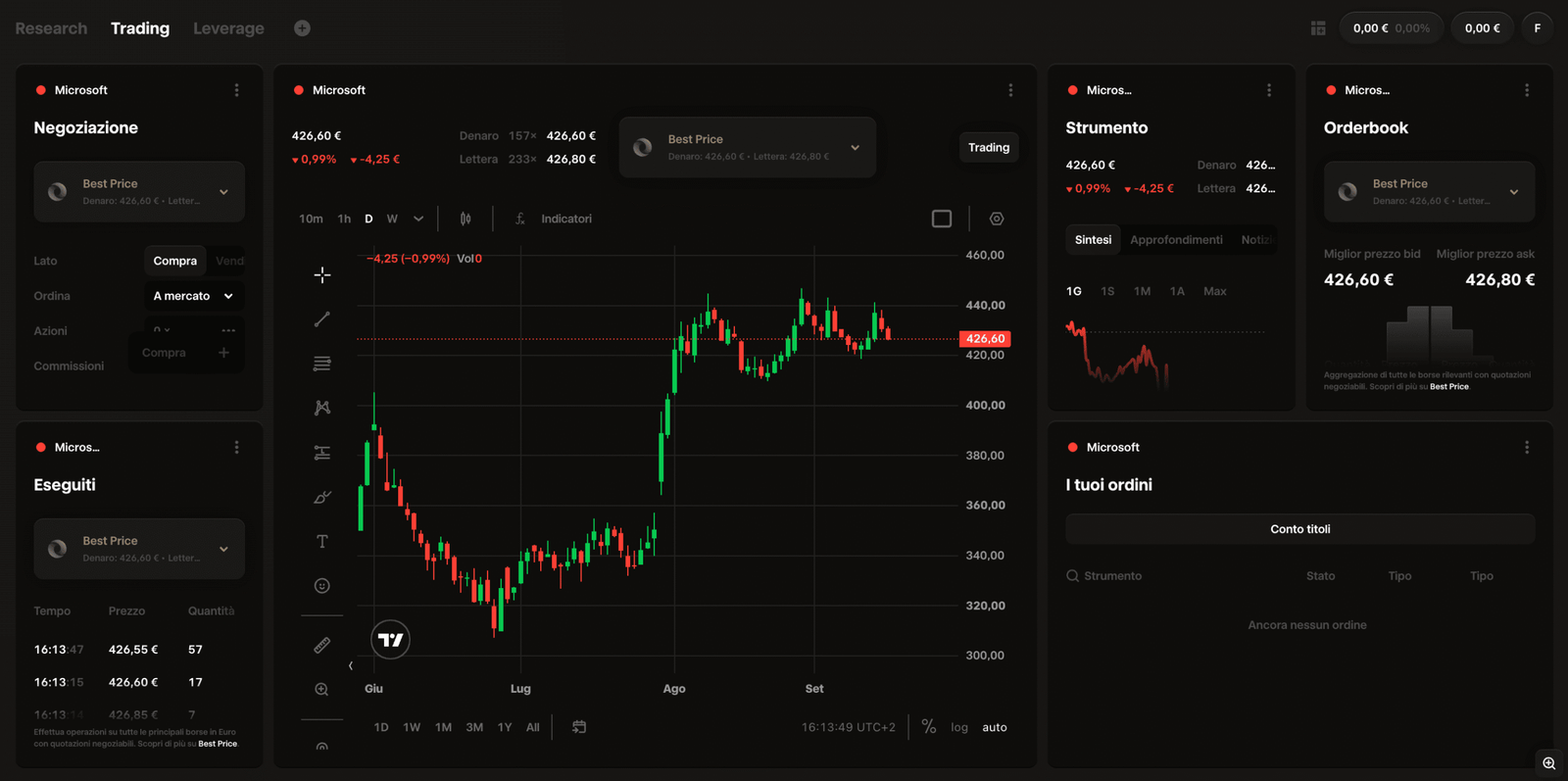Set chart range to All
This screenshot has width=1568, height=781.
click(532, 727)
